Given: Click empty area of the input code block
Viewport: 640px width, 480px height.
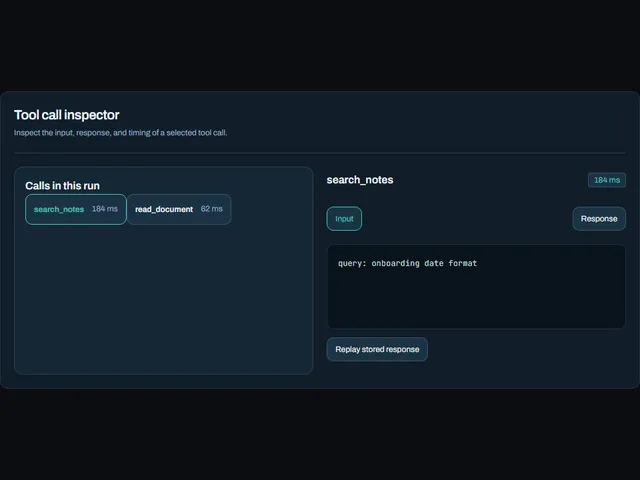Looking at the screenshot, I should pos(476,300).
